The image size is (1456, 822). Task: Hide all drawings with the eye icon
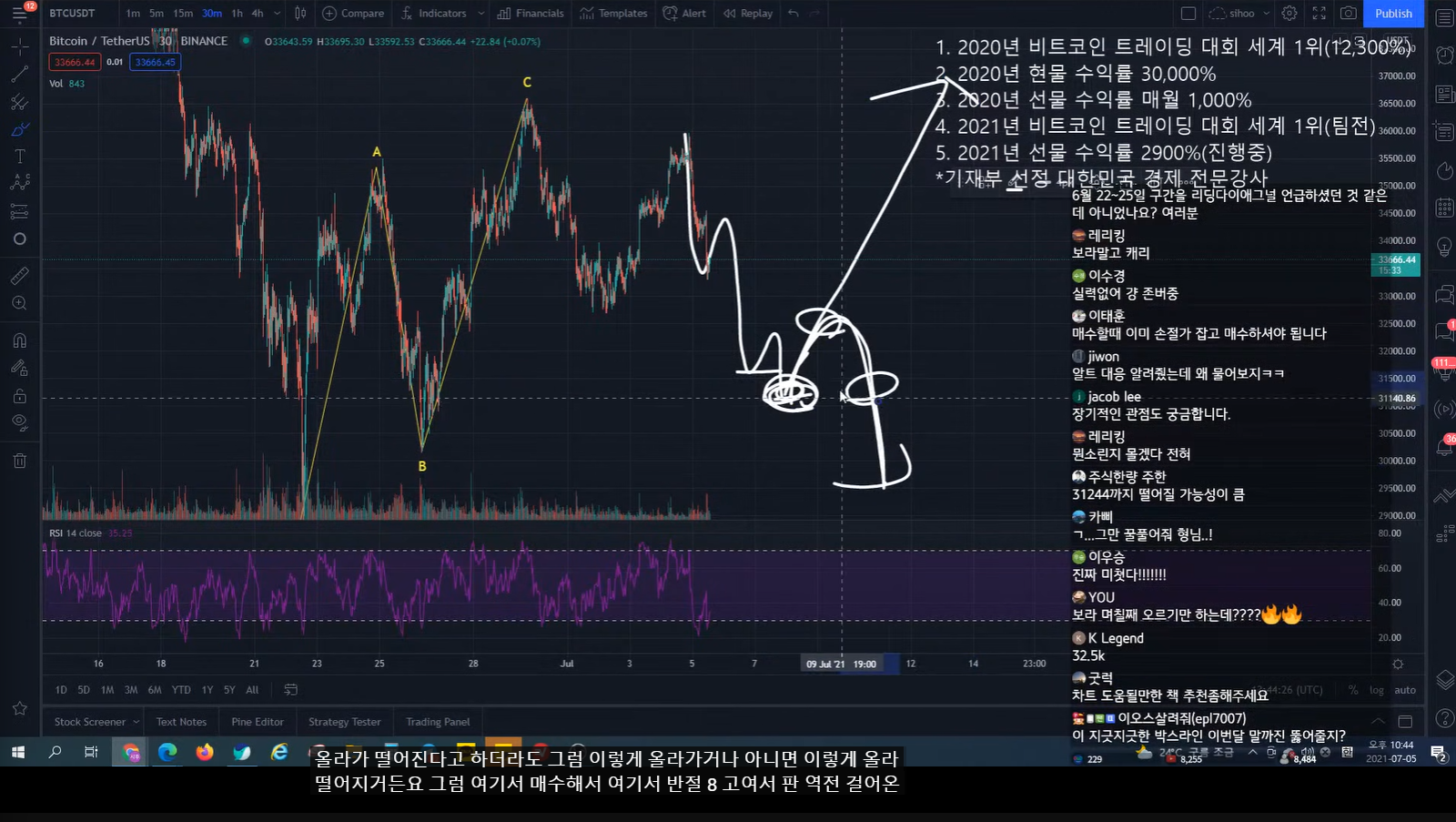point(19,422)
